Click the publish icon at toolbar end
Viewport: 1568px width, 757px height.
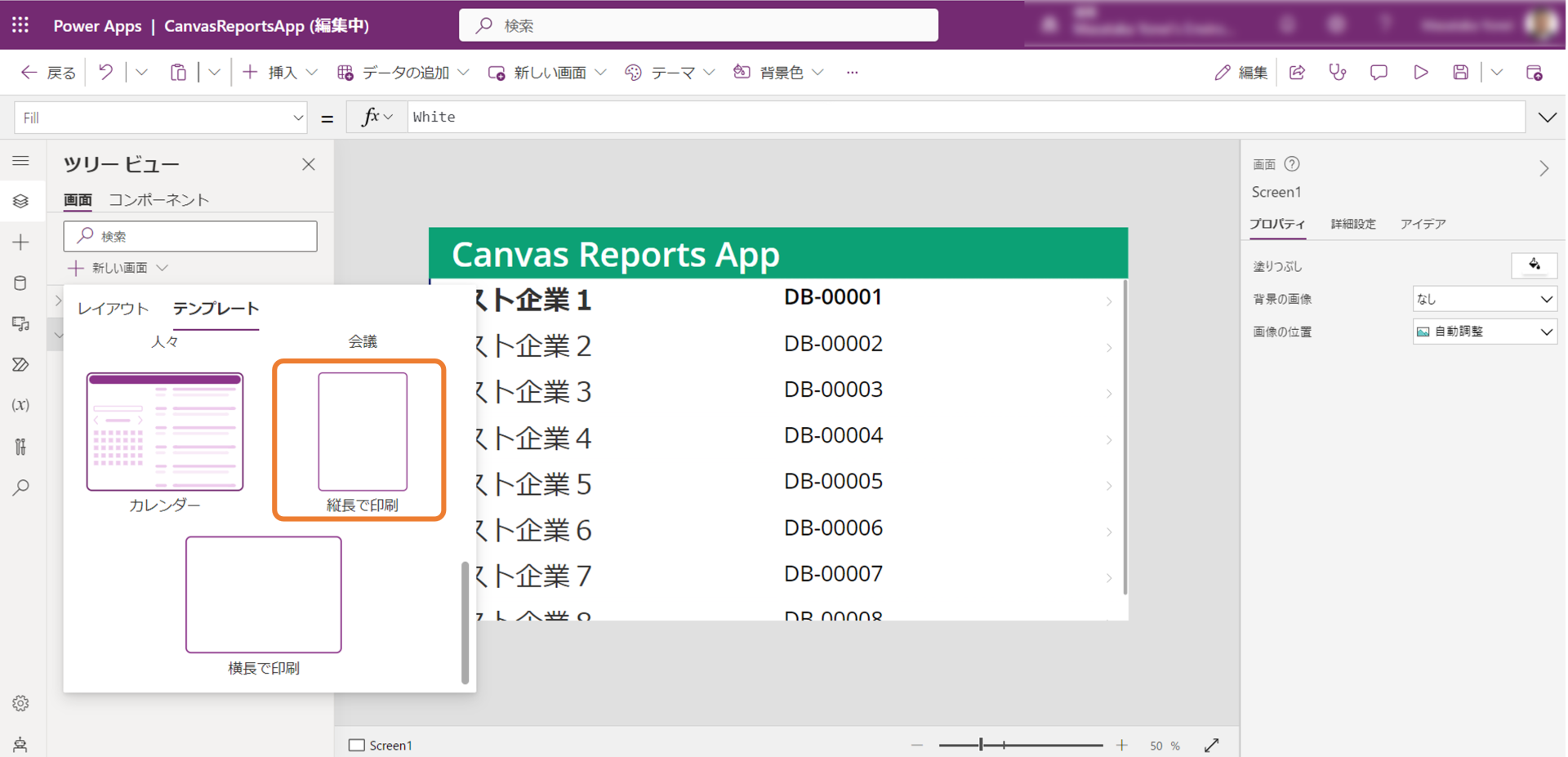click(x=1535, y=73)
